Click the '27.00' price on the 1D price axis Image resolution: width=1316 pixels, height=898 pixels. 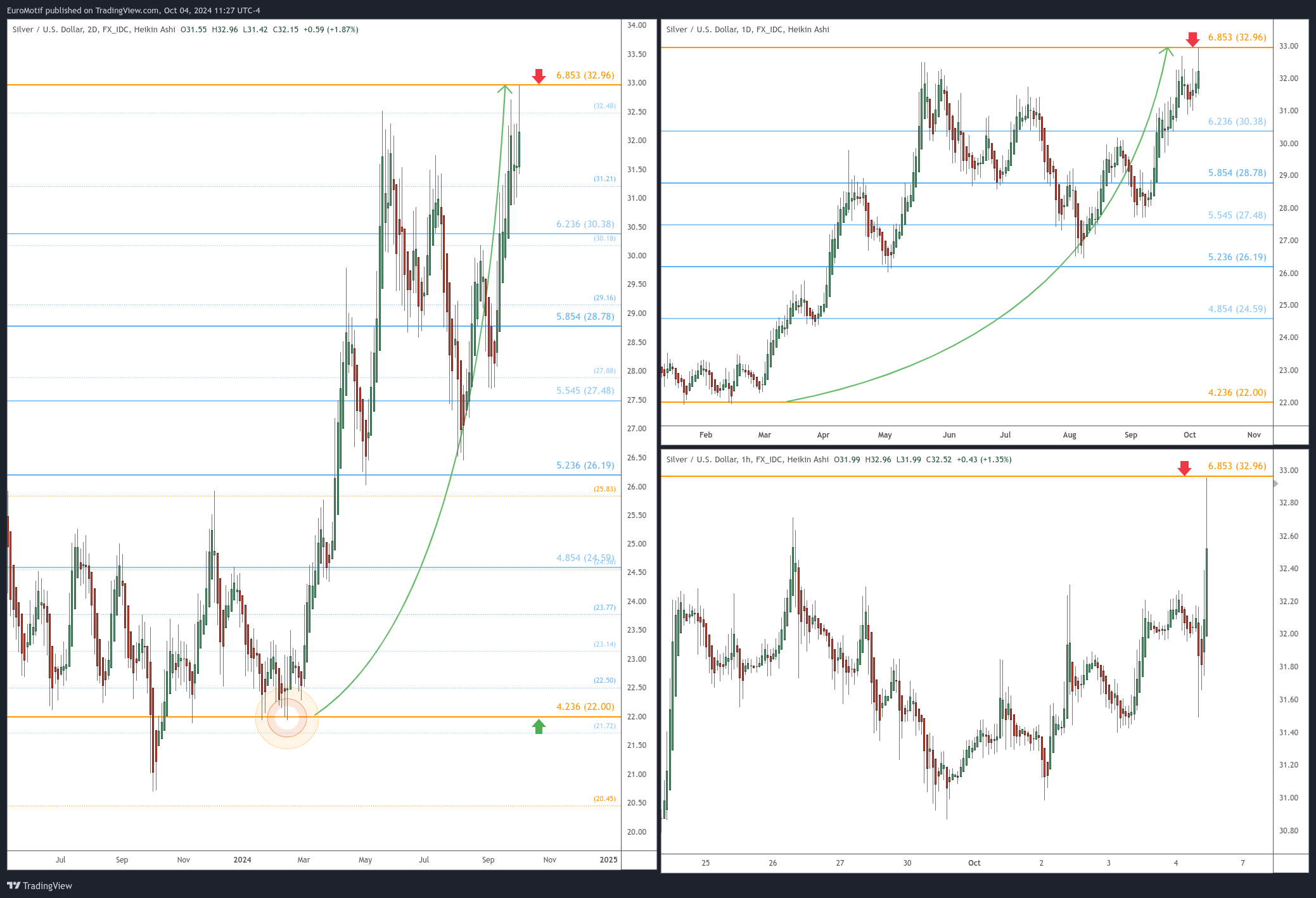[x=1289, y=241]
